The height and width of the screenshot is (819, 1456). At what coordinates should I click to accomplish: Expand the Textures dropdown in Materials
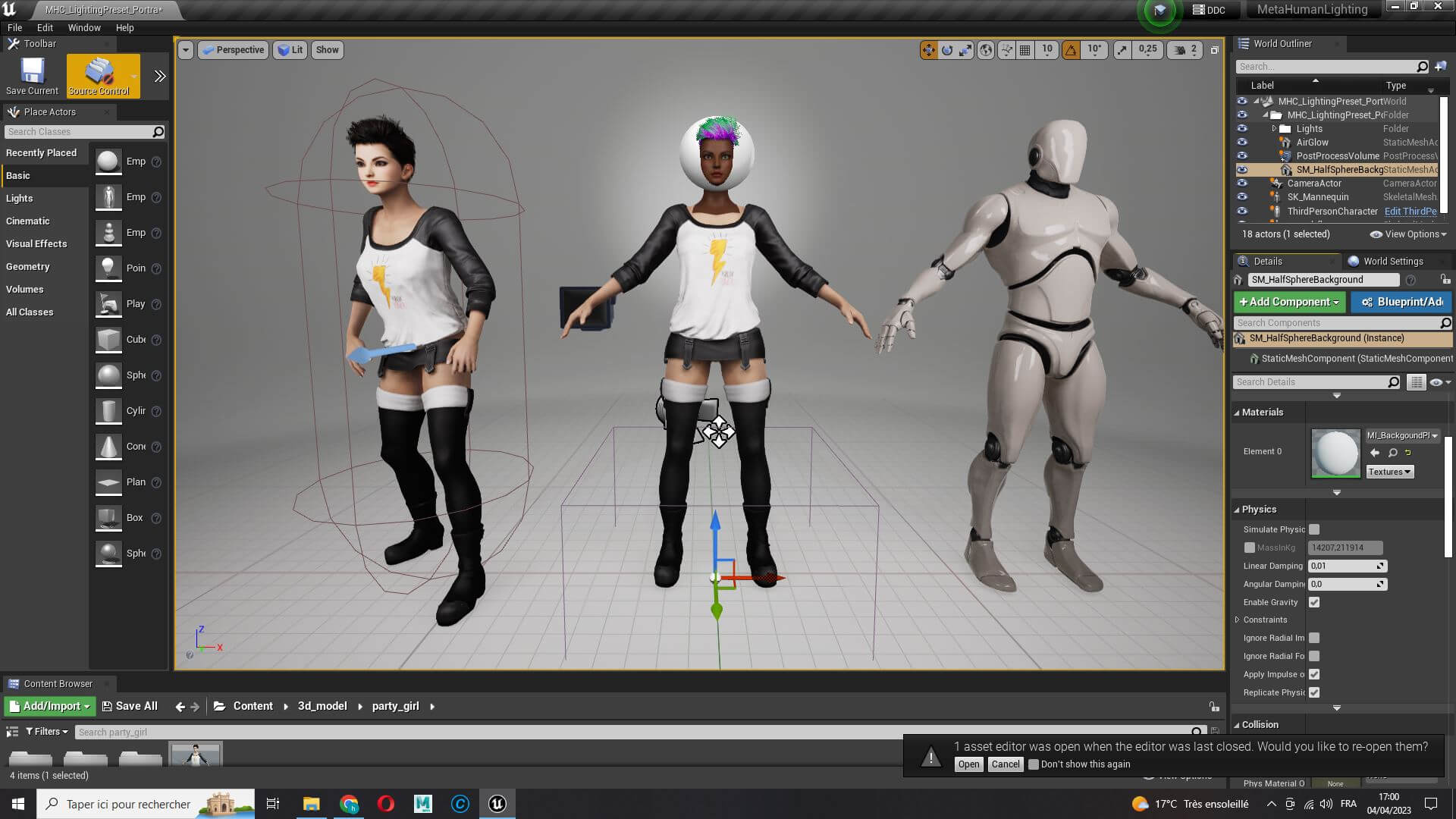(x=1389, y=472)
